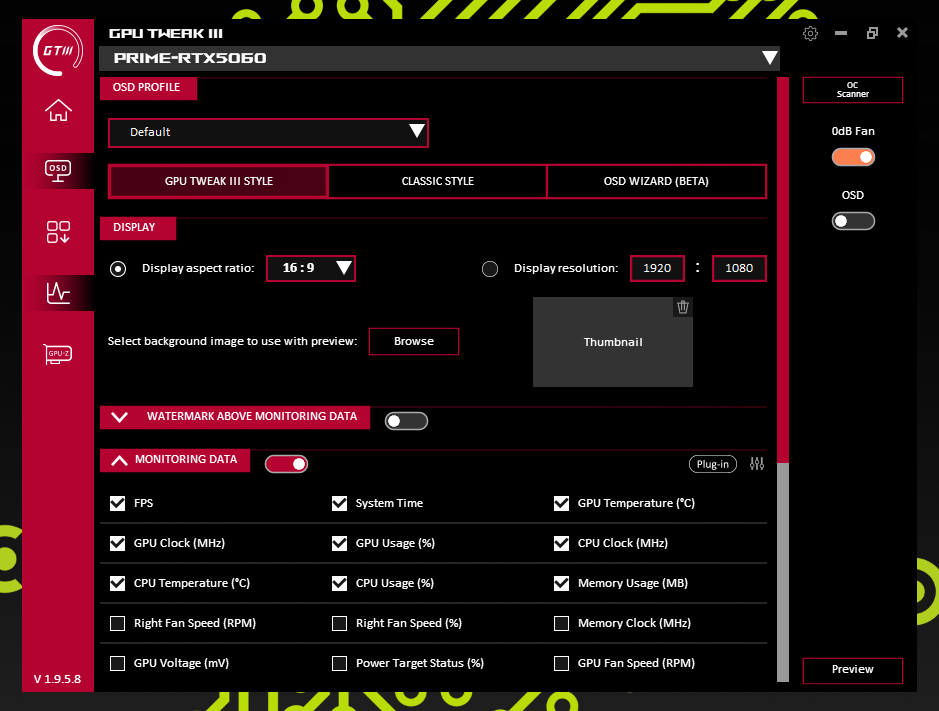Click the DISPLAY section header
Image resolution: width=939 pixels, height=711 pixels.
(x=138, y=228)
